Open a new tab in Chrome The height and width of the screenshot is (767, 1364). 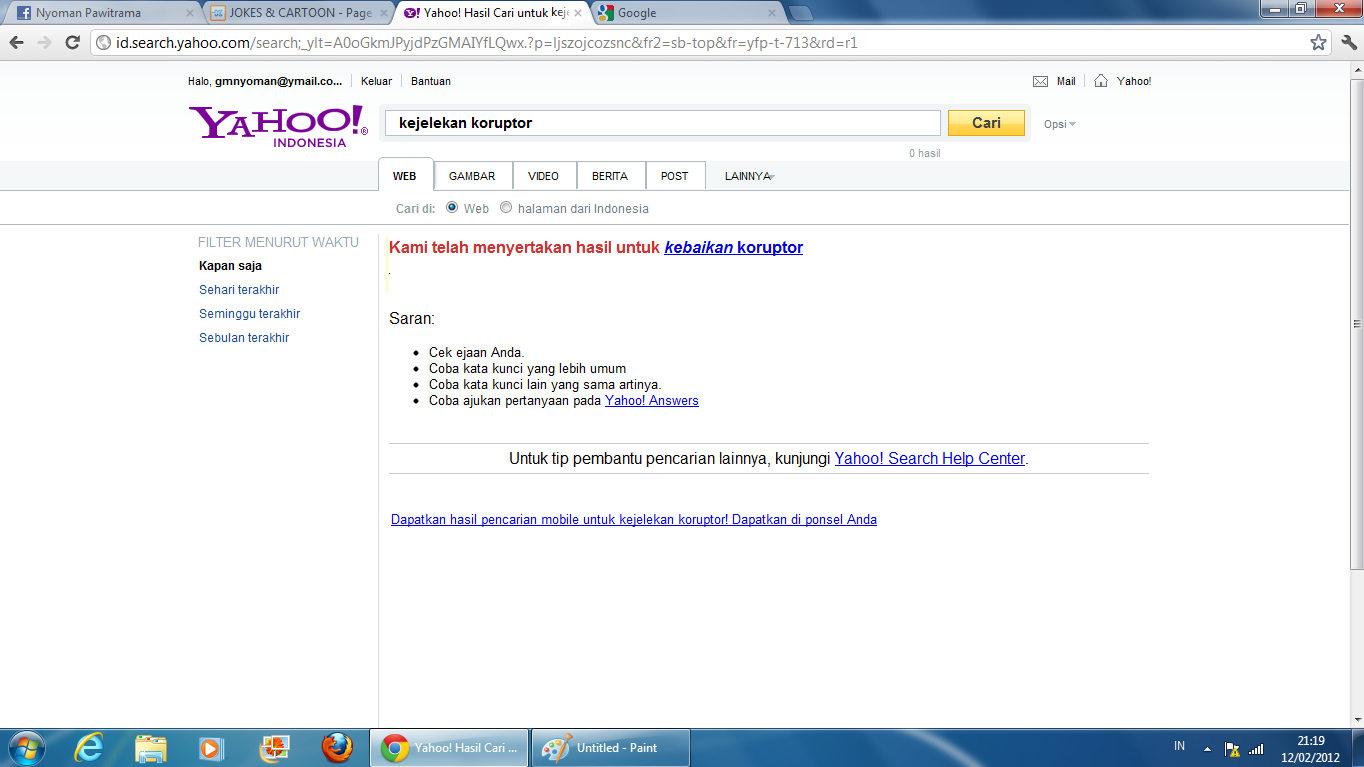801,13
